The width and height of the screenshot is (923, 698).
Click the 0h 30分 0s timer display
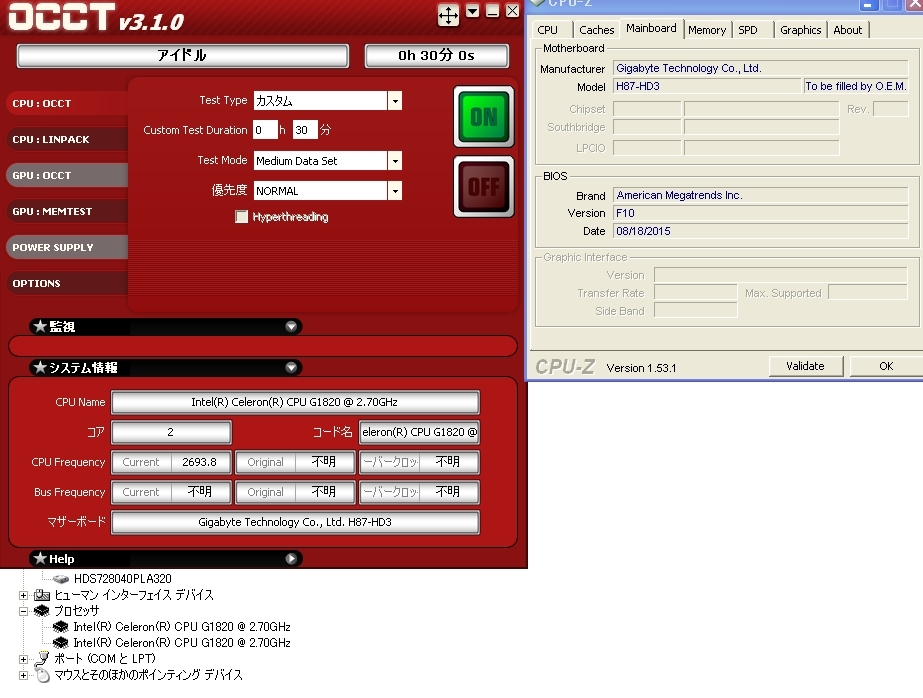(436, 56)
